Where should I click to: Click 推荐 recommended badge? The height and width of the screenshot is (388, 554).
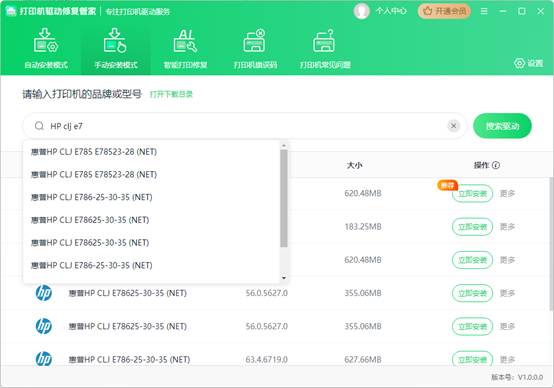(x=447, y=185)
